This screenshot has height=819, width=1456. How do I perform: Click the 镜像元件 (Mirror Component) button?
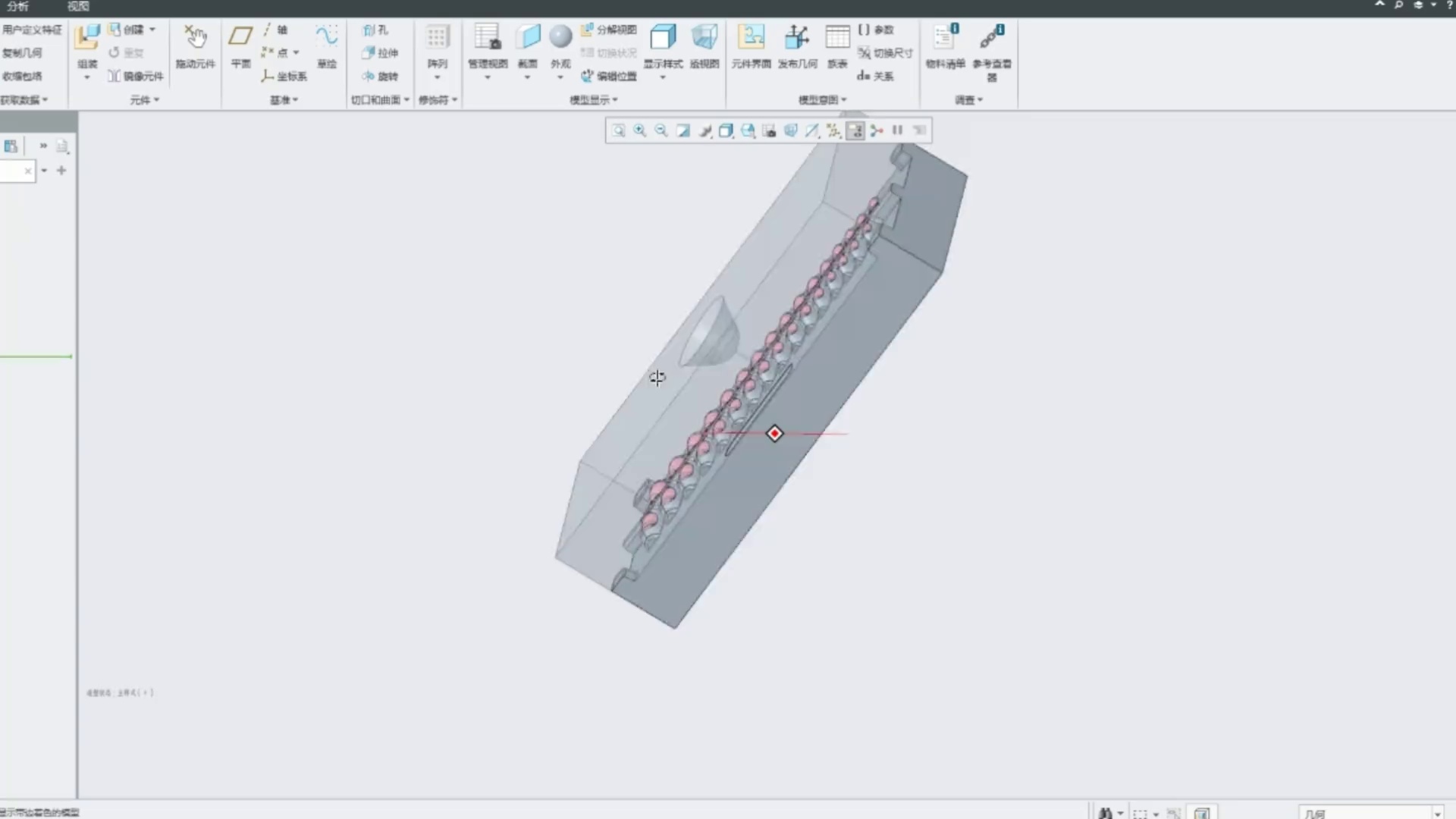(x=136, y=76)
